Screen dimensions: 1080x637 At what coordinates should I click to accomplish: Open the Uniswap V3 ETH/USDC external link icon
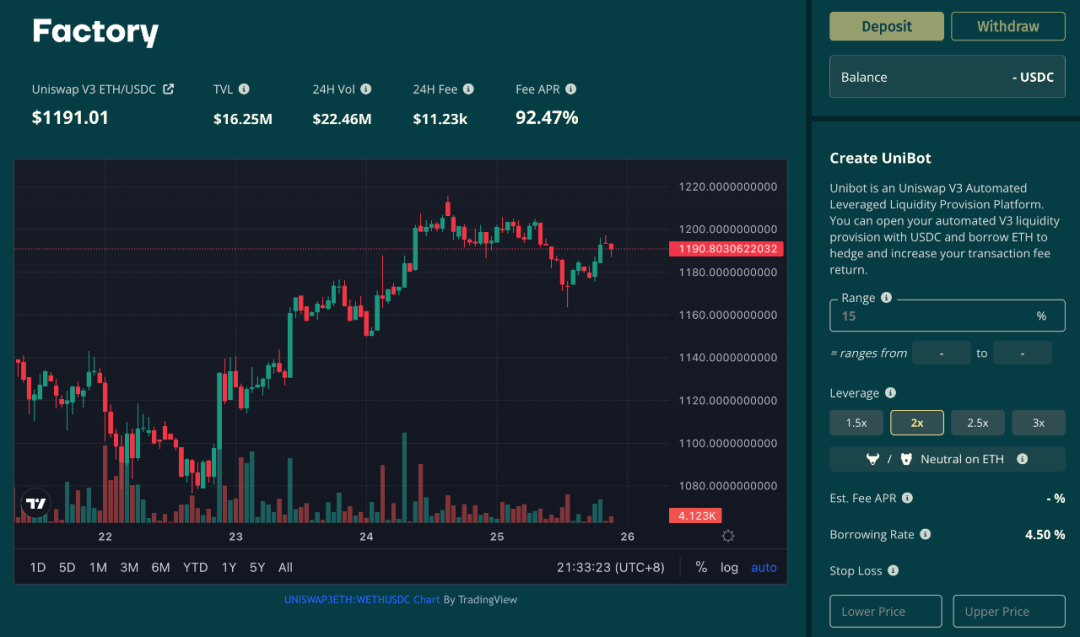(x=168, y=89)
